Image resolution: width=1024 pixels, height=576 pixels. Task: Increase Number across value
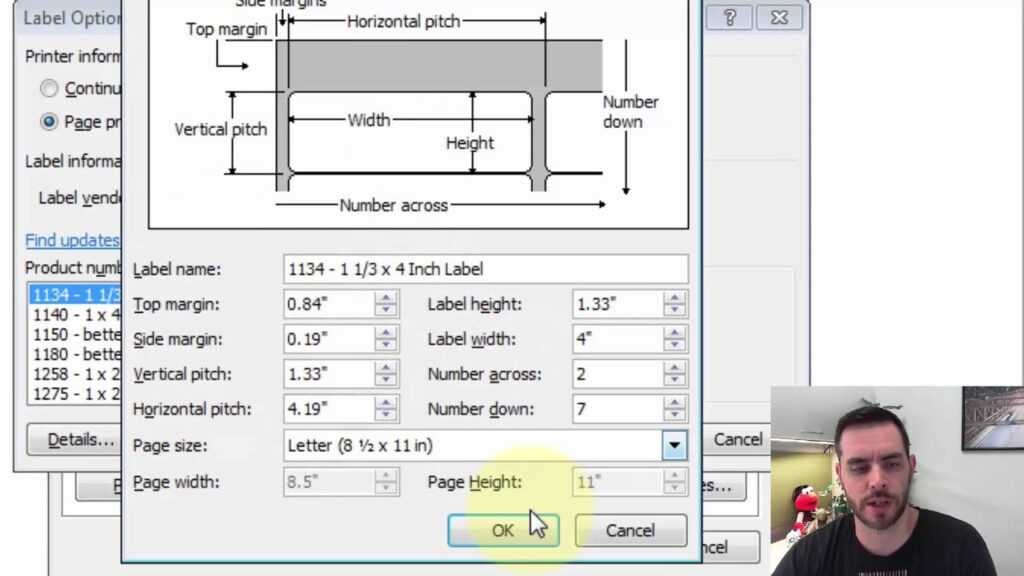pos(674,369)
